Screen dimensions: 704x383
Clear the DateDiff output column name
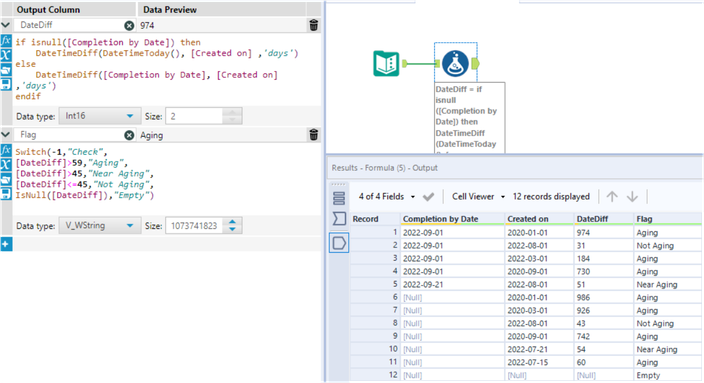[x=129, y=26]
